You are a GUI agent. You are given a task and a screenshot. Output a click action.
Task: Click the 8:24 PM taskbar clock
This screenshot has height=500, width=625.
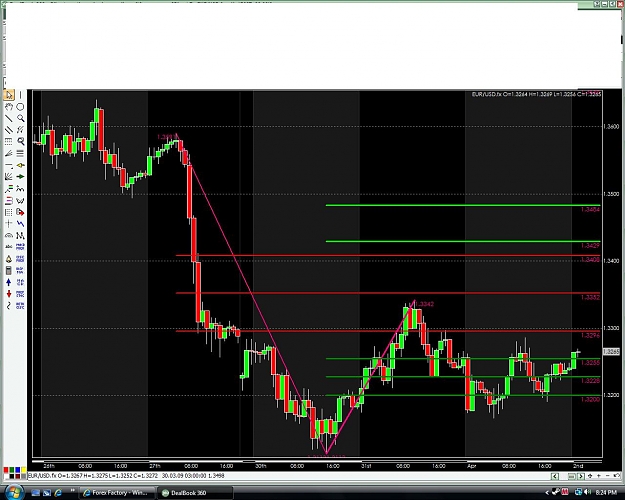click(606, 493)
